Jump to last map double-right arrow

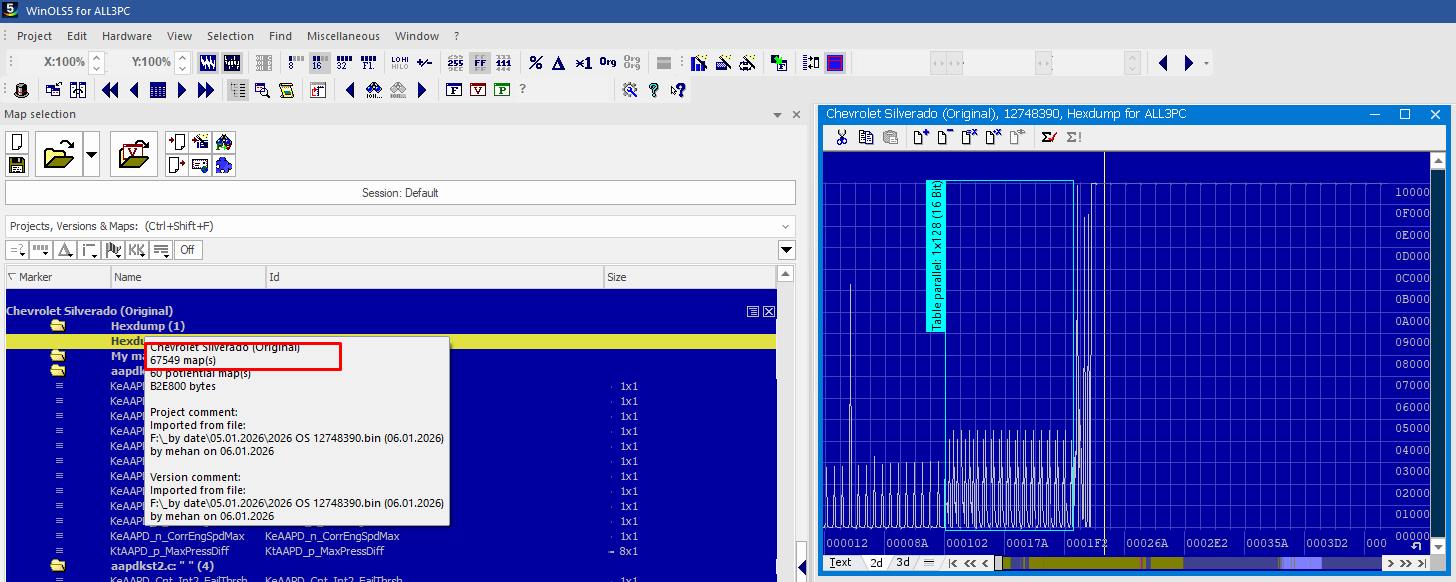coord(206,90)
